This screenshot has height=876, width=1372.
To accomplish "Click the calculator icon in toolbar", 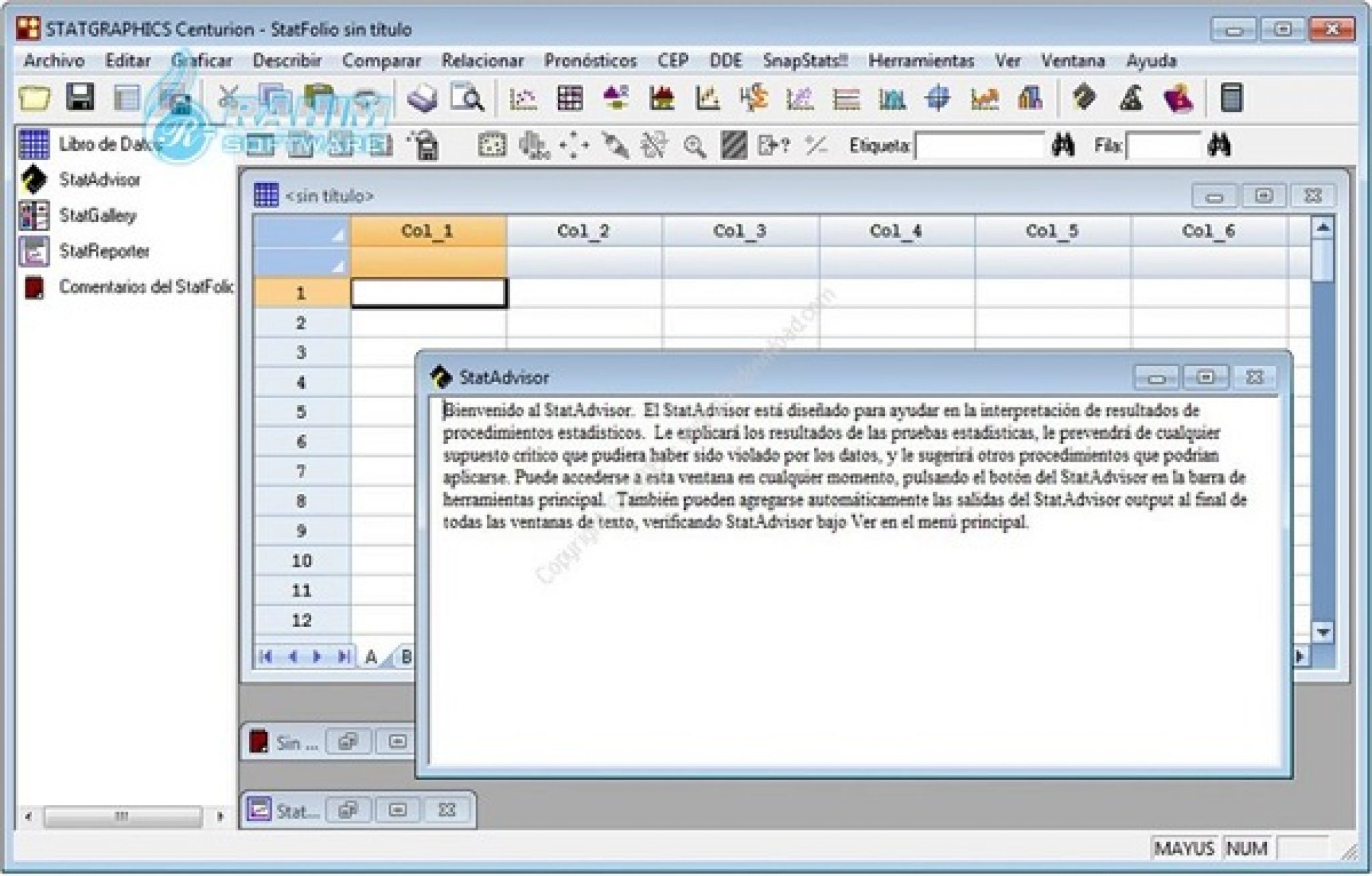I will [x=1231, y=99].
